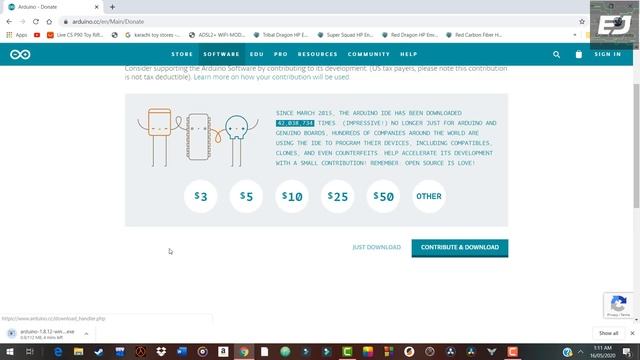Viewport: 640px width, 360px height.
Task: Open the karachi toy stores bookmark
Action: (x=153, y=35)
